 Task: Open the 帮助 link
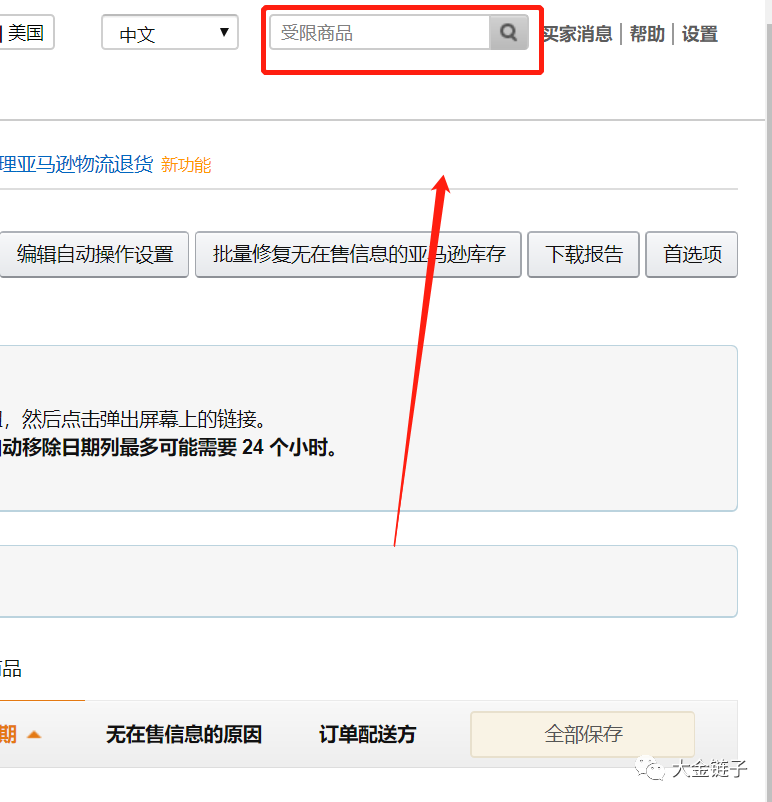pos(647,34)
